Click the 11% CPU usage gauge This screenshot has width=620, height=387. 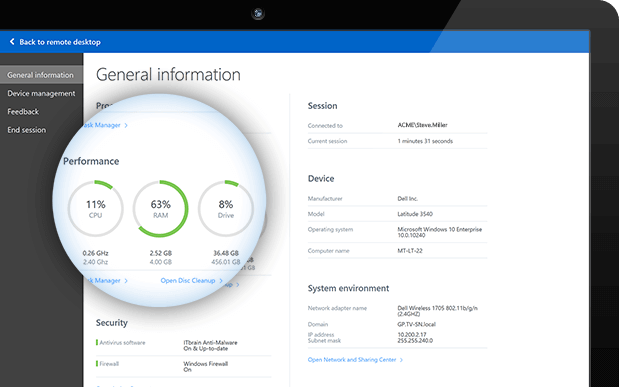click(x=95, y=209)
